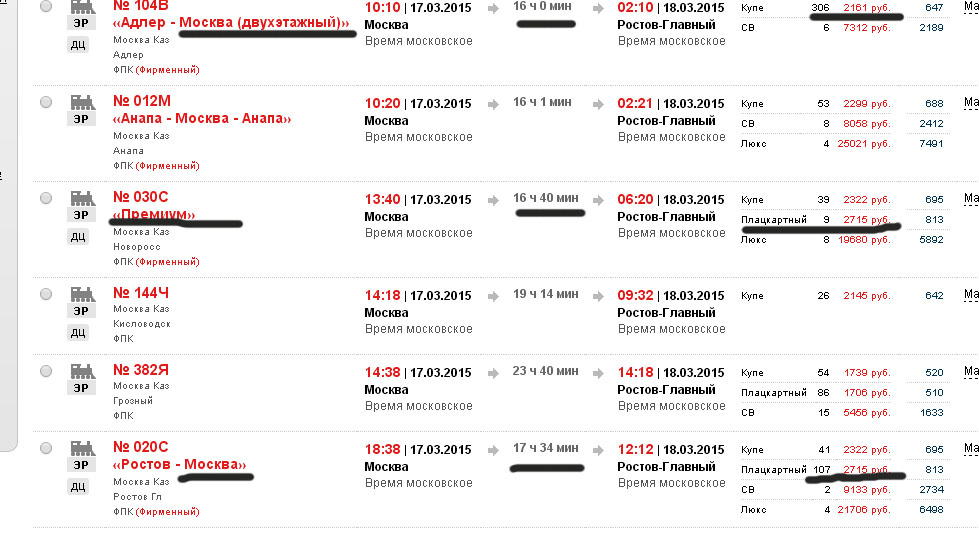The height and width of the screenshot is (533, 979).
Task: Click ДЦ badge for train № 020С
Action: click(x=77, y=487)
